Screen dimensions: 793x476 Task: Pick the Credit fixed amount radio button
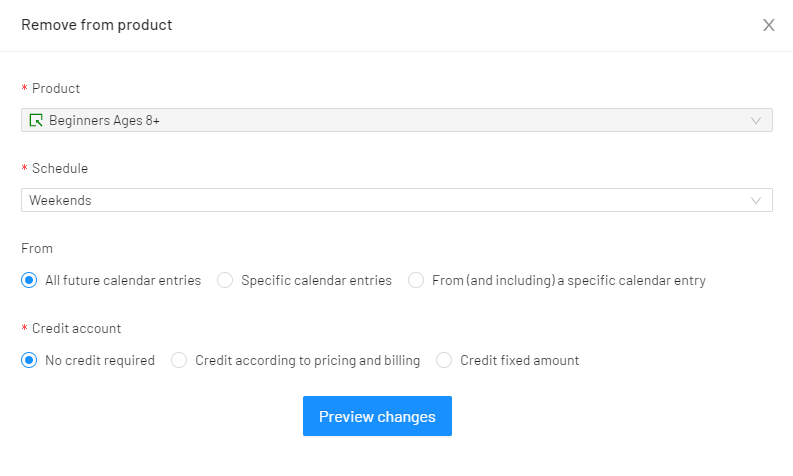(x=444, y=360)
